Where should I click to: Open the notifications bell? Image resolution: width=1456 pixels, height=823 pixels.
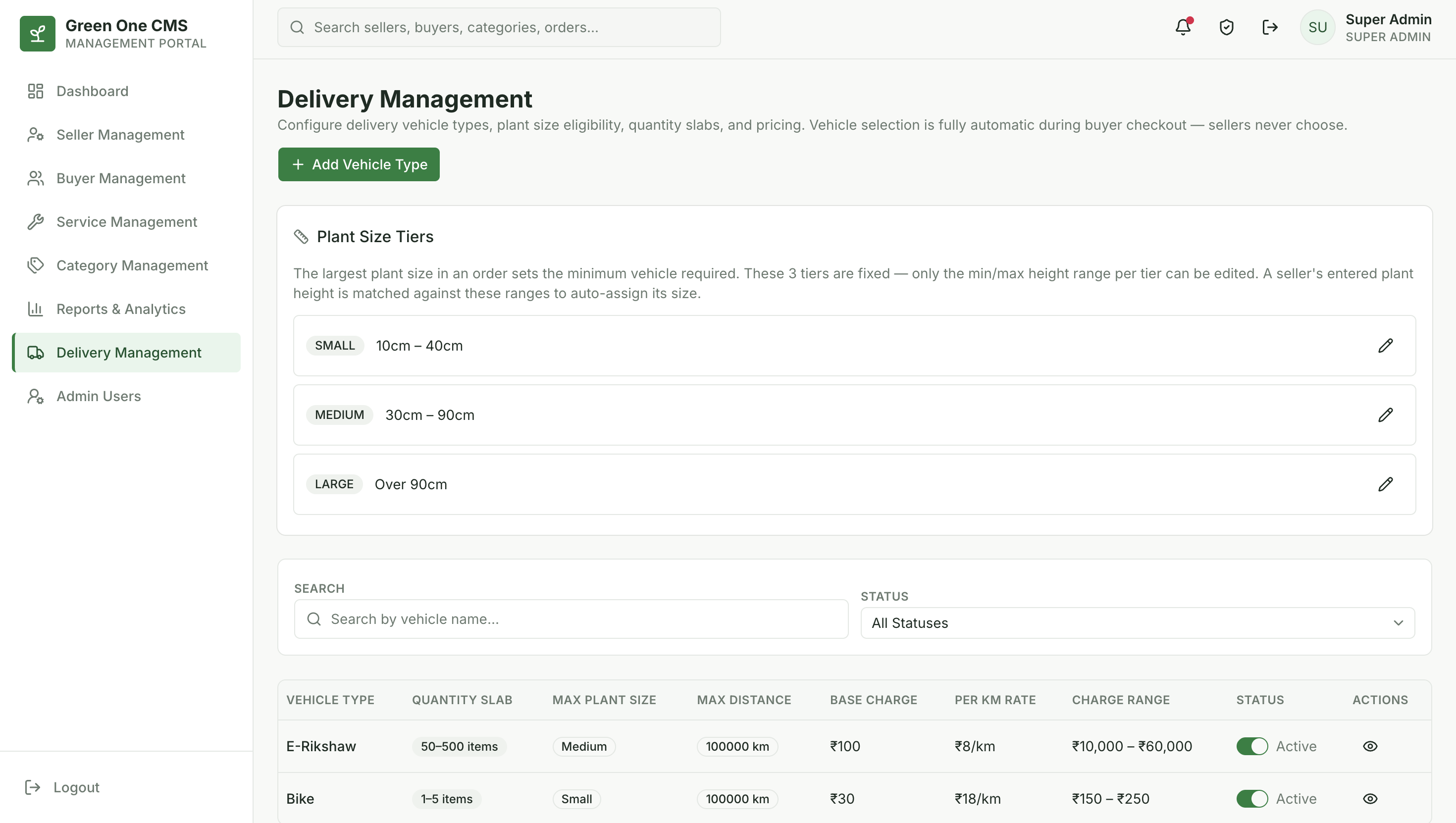coord(1183,27)
